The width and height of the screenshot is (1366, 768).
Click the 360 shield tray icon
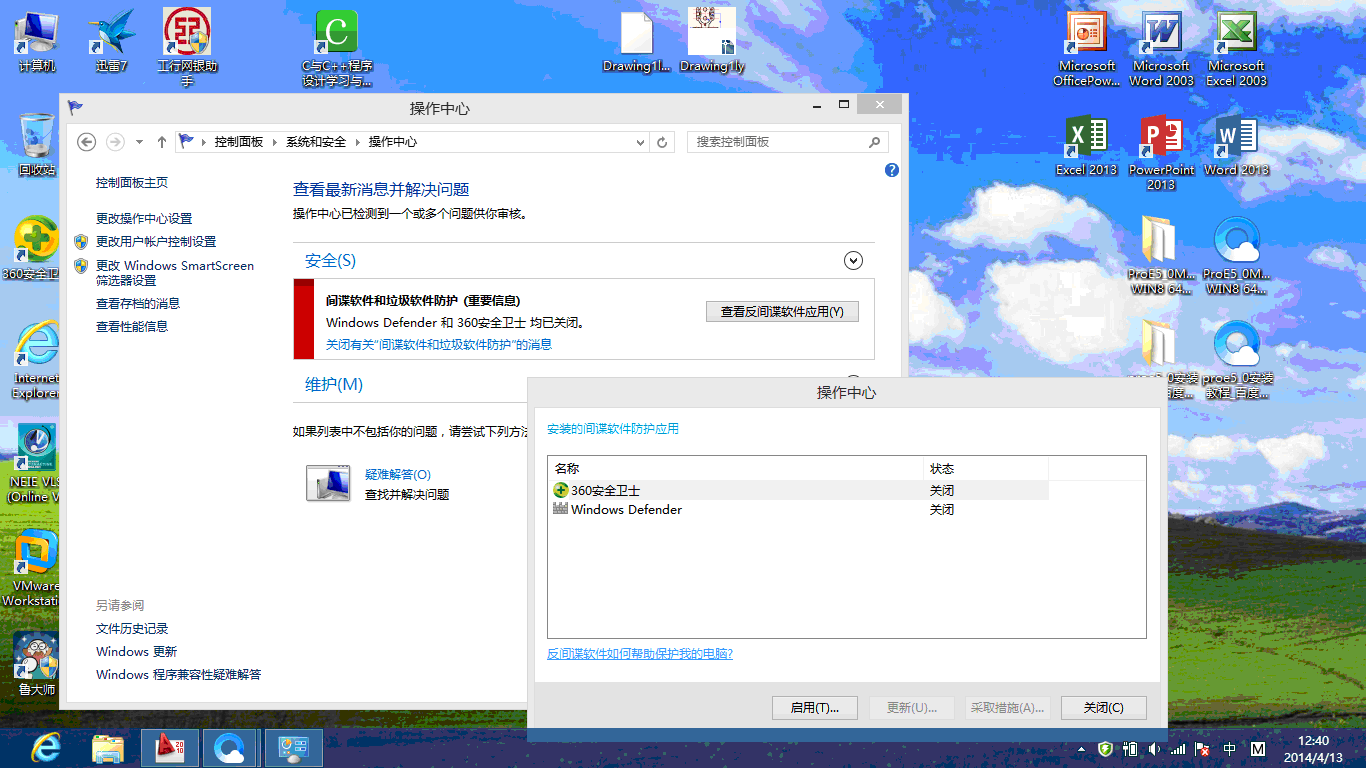click(x=1105, y=749)
